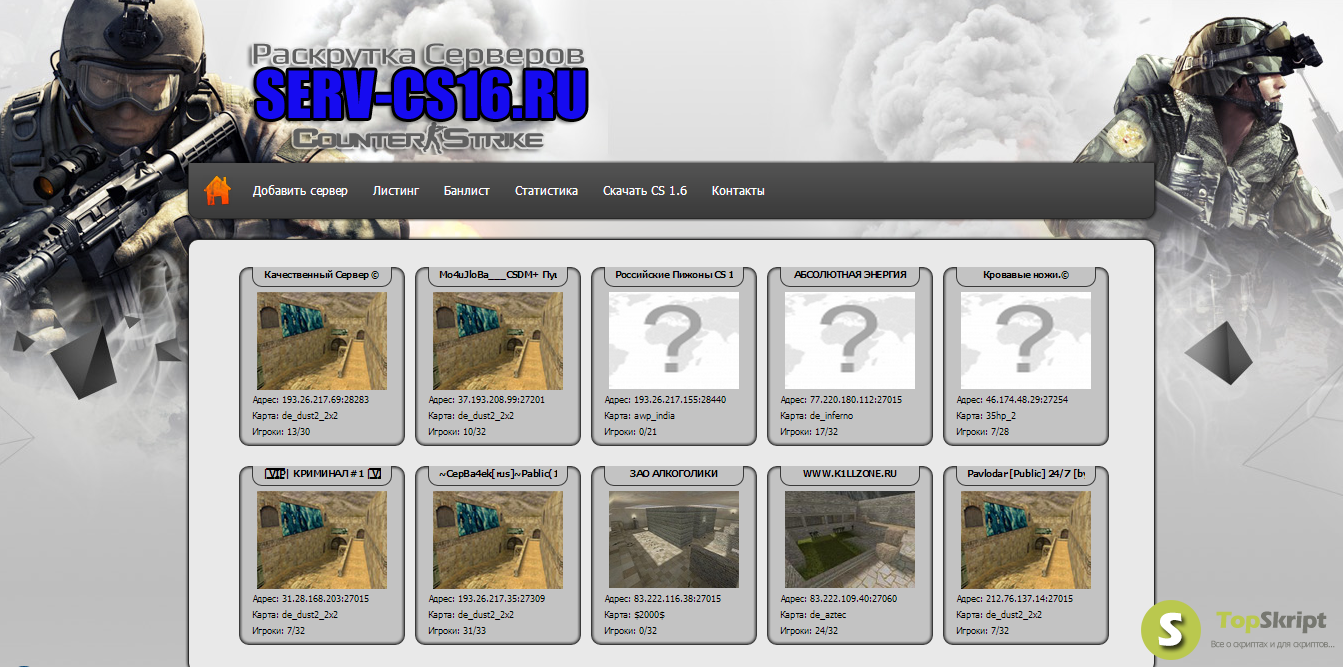Image resolution: width=1343 pixels, height=667 pixels.
Task: Open the Pavlodar [Public] 24/7 server title
Action: click(x=1026, y=474)
